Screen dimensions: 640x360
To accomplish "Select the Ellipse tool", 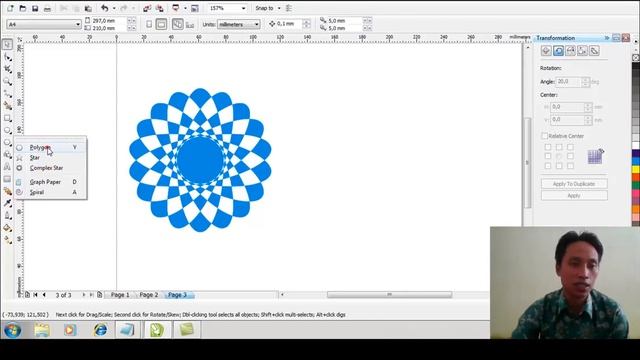I will click(7, 131).
